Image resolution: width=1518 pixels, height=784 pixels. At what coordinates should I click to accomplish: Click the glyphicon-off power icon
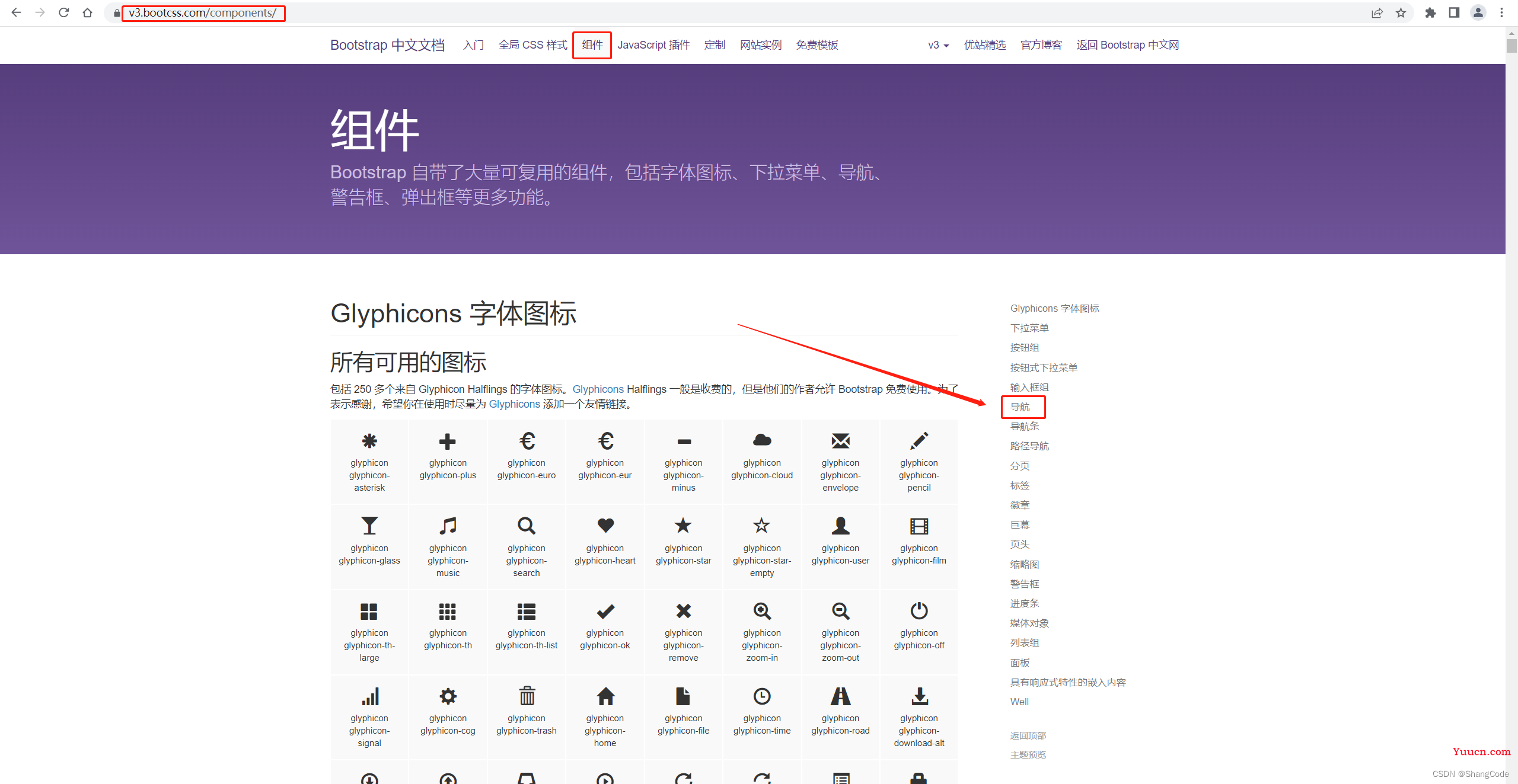[919, 610]
